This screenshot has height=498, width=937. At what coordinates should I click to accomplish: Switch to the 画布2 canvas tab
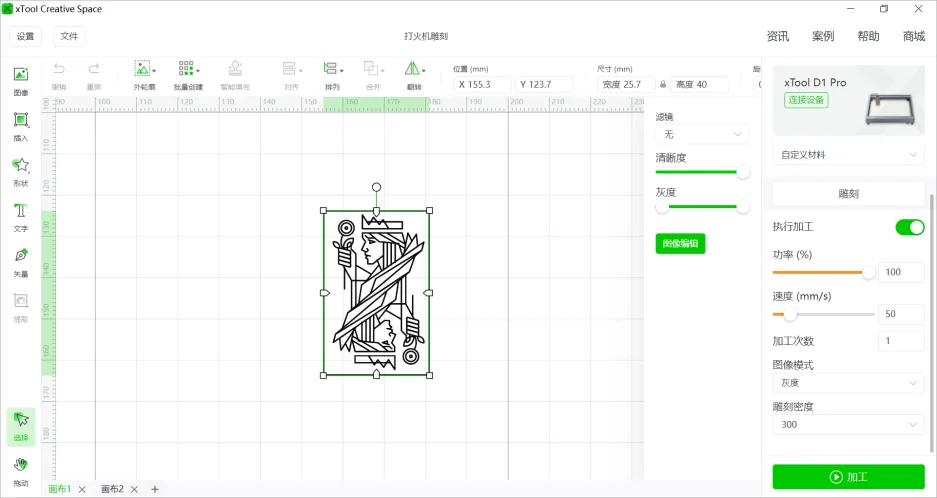(112, 489)
